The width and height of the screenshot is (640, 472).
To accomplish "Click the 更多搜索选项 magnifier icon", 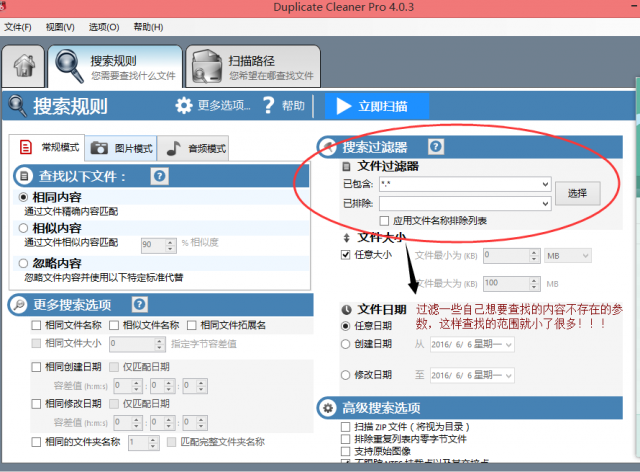I will [18, 305].
